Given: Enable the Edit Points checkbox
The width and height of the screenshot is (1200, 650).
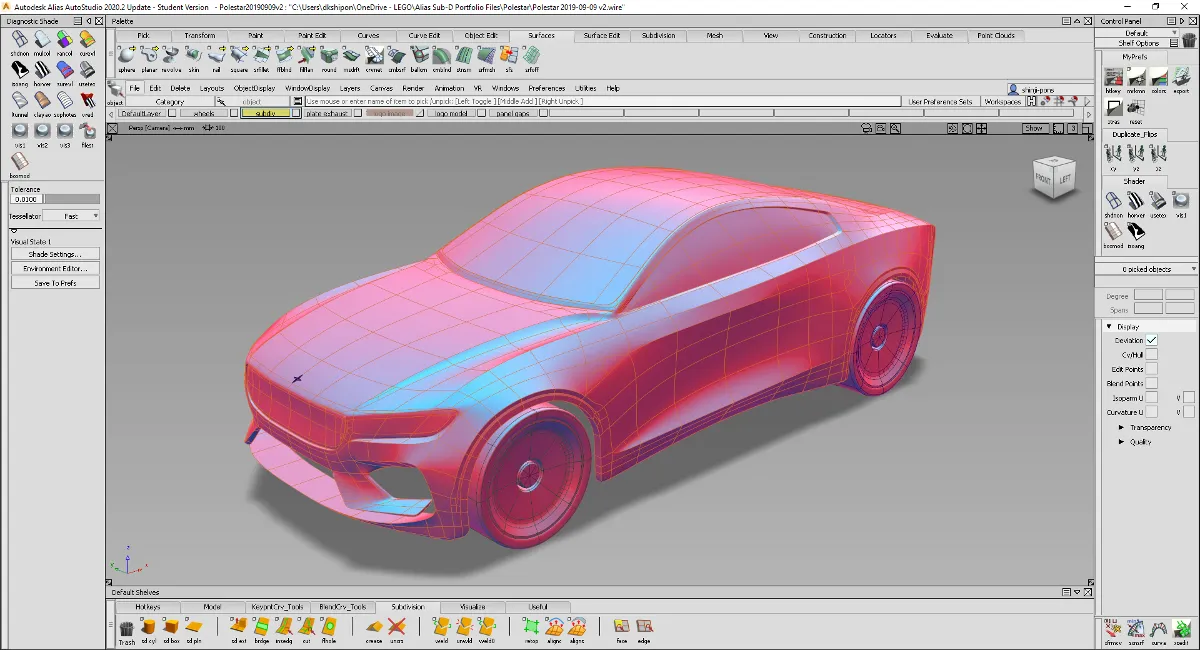Looking at the screenshot, I should point(1152,369).
